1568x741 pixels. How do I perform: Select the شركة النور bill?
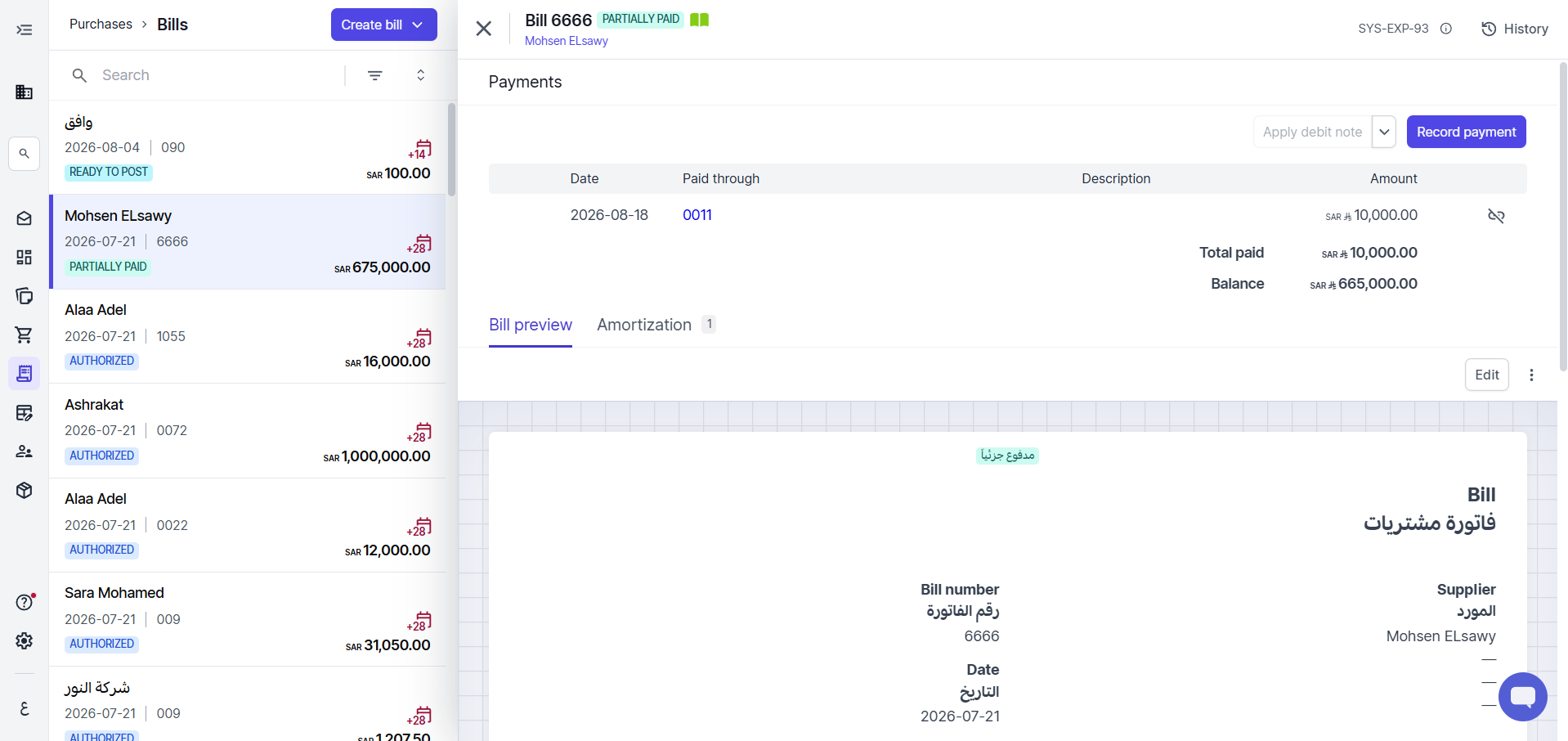(x=248, y=704)
